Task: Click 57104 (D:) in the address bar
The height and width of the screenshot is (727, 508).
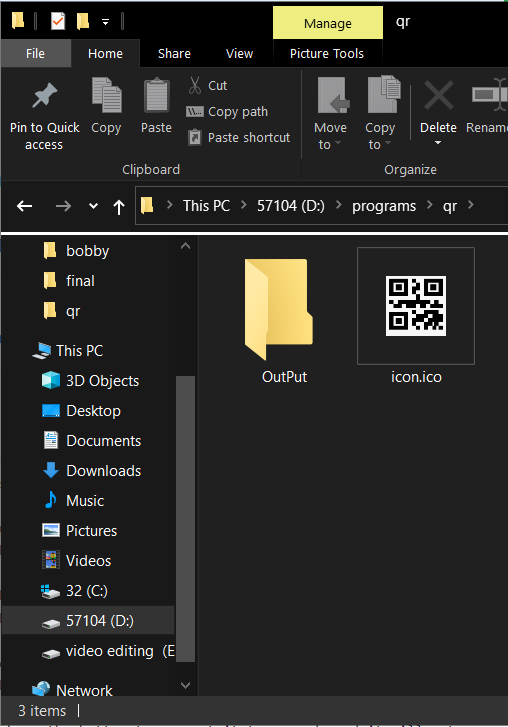Action: [x=291, y=205]
